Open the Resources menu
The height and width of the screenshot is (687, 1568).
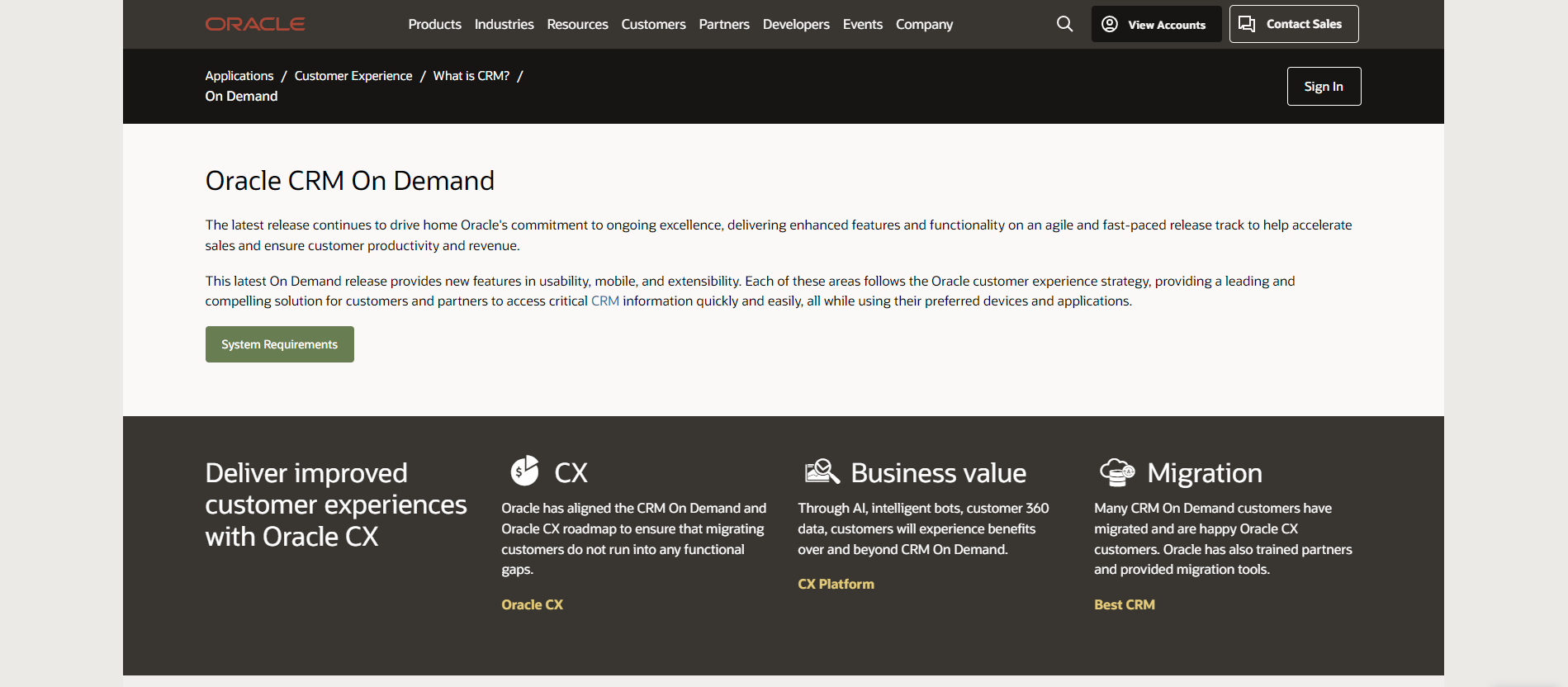pos(577,24)
